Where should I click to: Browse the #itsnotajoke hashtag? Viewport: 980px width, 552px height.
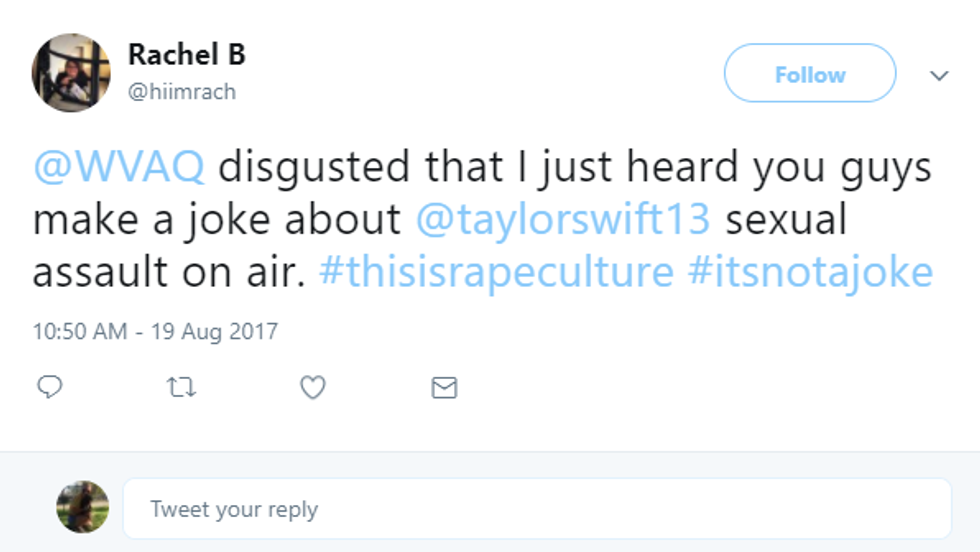[810, 272]
